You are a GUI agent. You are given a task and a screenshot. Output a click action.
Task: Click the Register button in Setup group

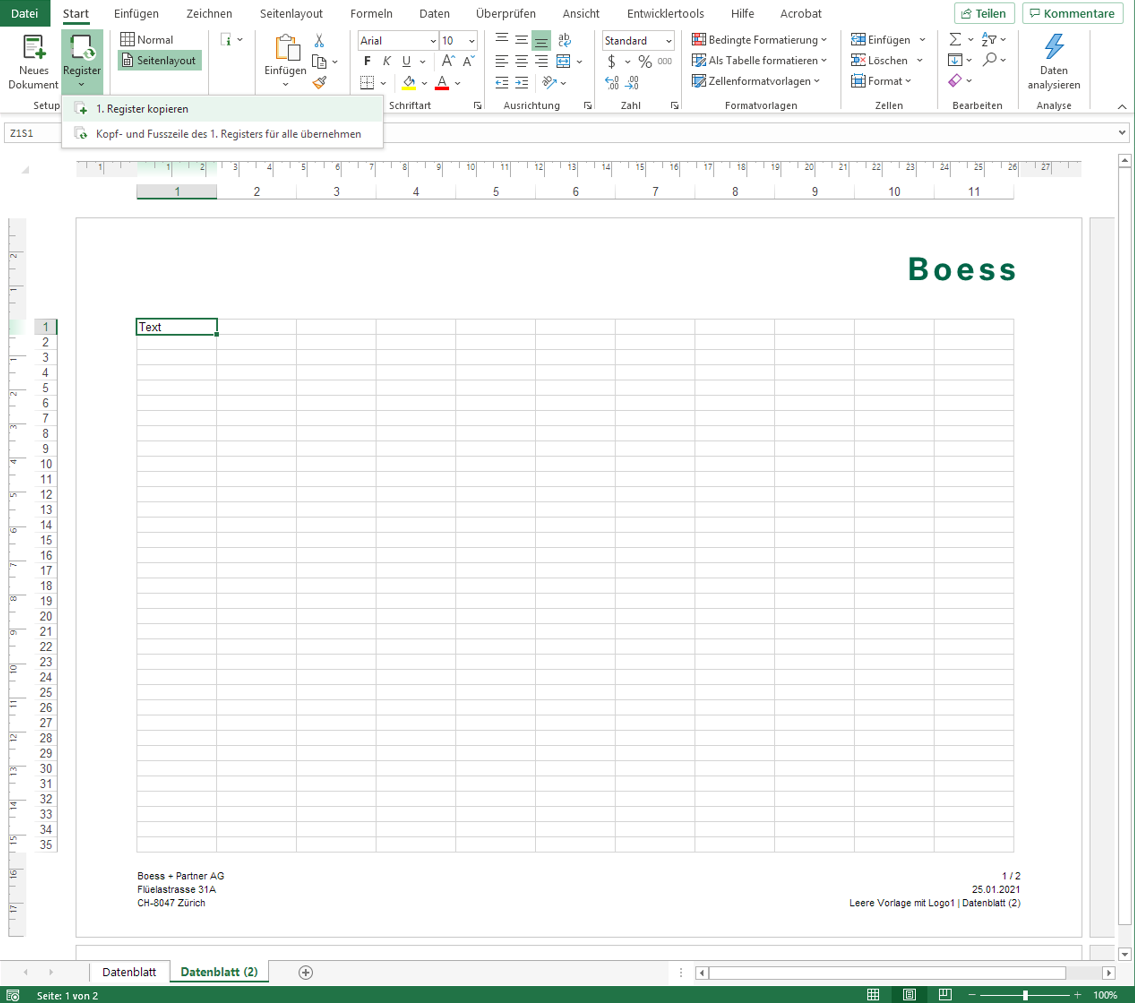coord(82,62)
